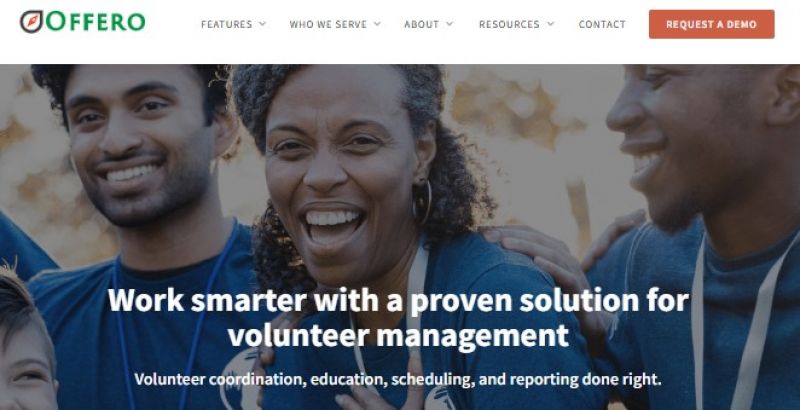Click the Offero compass logo icon

(x=32, y=21)
